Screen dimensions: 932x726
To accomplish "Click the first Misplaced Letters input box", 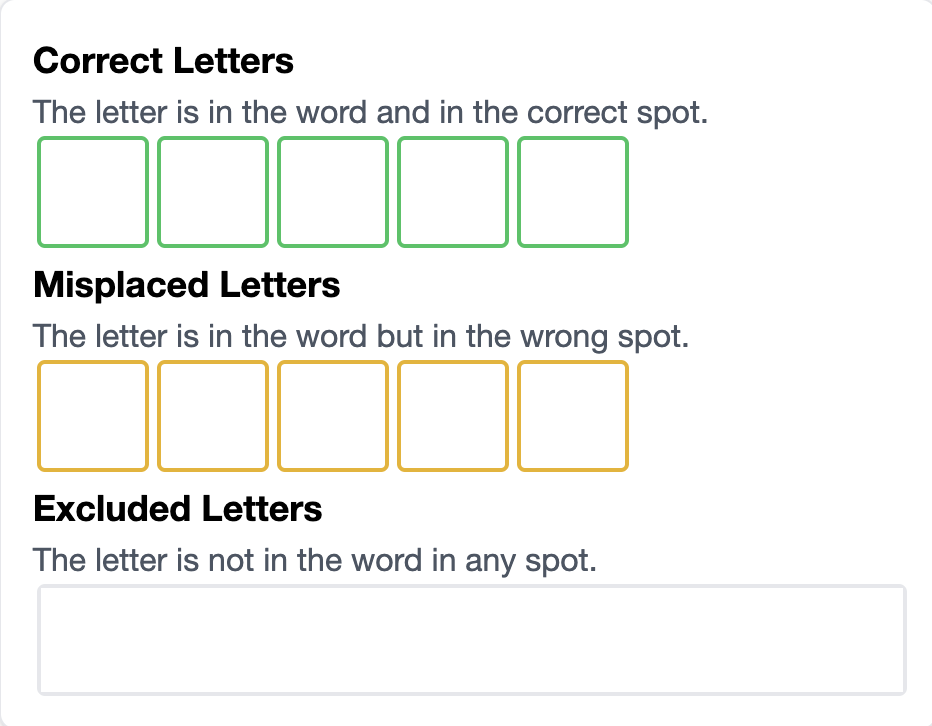I will [92, 416].
